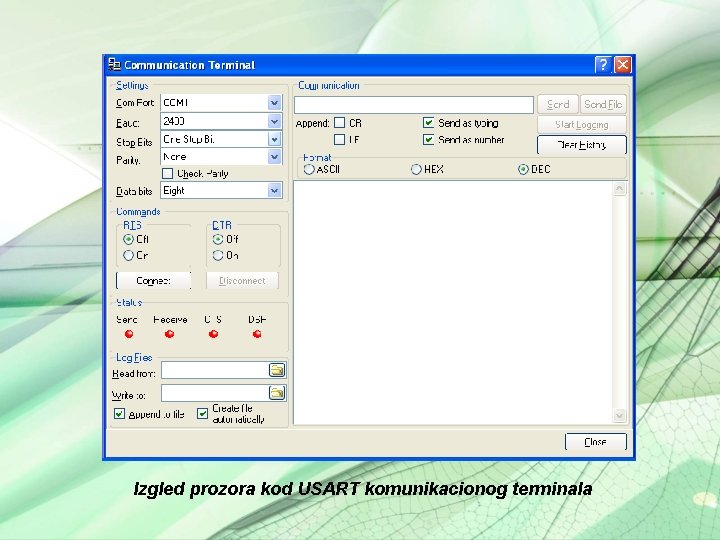The height and width of the screenshot is (540, 720).
Task: Click the Read from folder browse icon
Action: (277, 370)
